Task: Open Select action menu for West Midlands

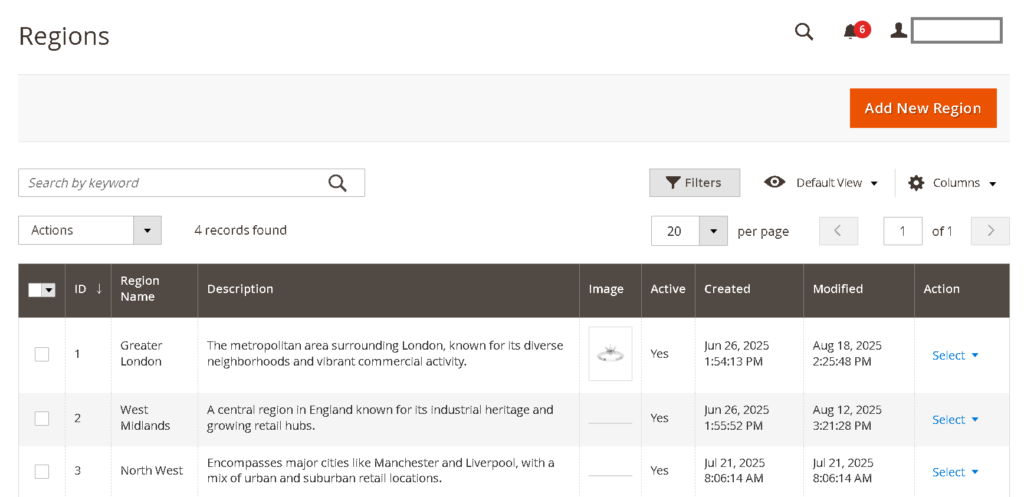Action: (x=955, y=419)
